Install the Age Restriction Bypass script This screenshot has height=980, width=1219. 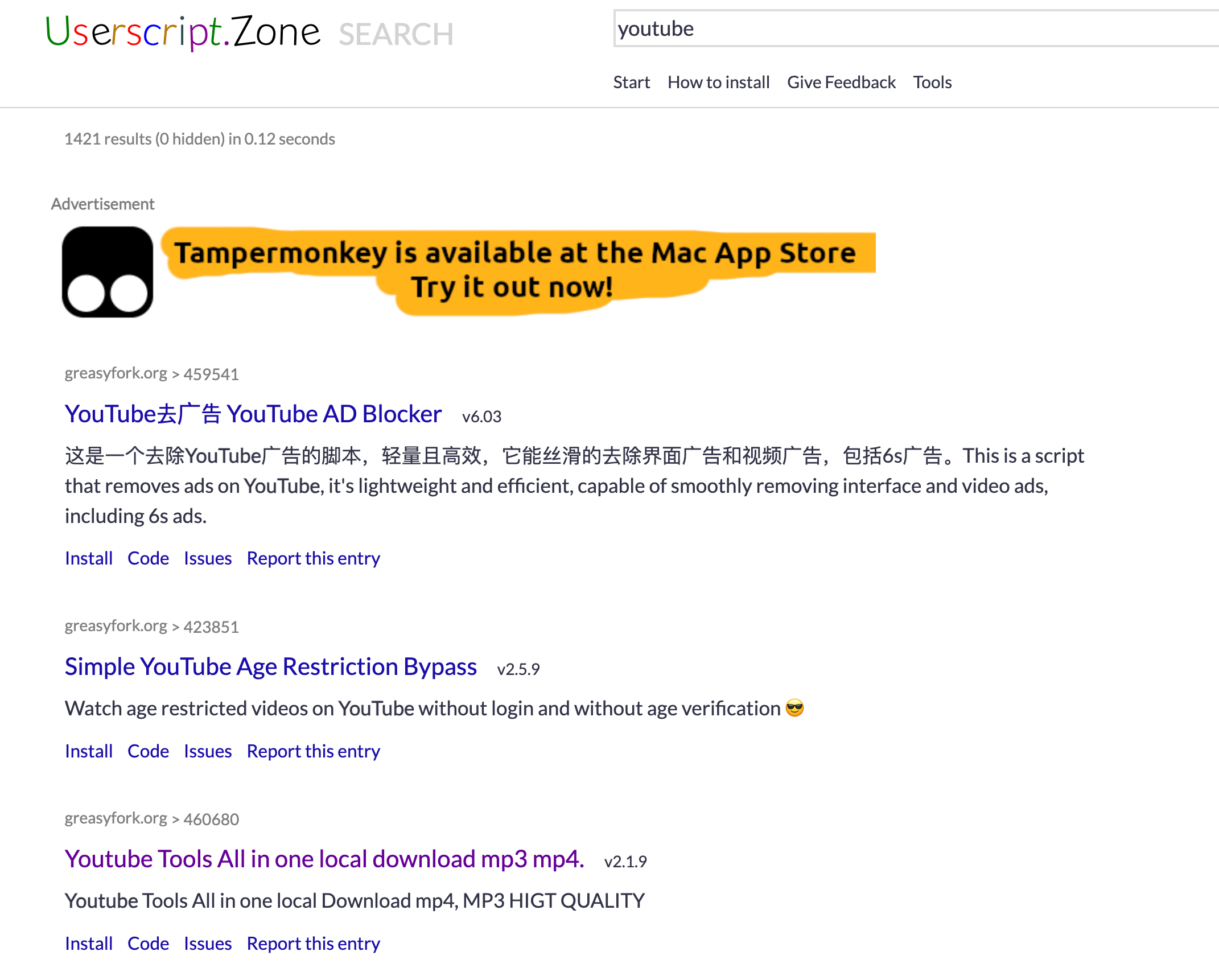(x=89, y=751)
